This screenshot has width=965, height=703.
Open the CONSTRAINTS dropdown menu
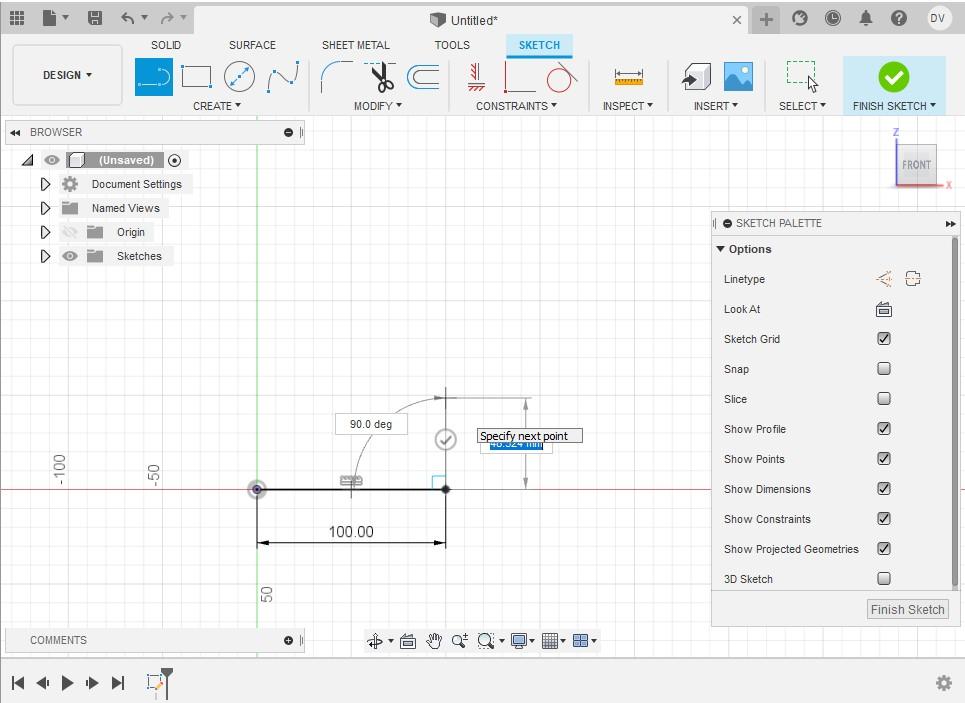[x=516, y=106]
